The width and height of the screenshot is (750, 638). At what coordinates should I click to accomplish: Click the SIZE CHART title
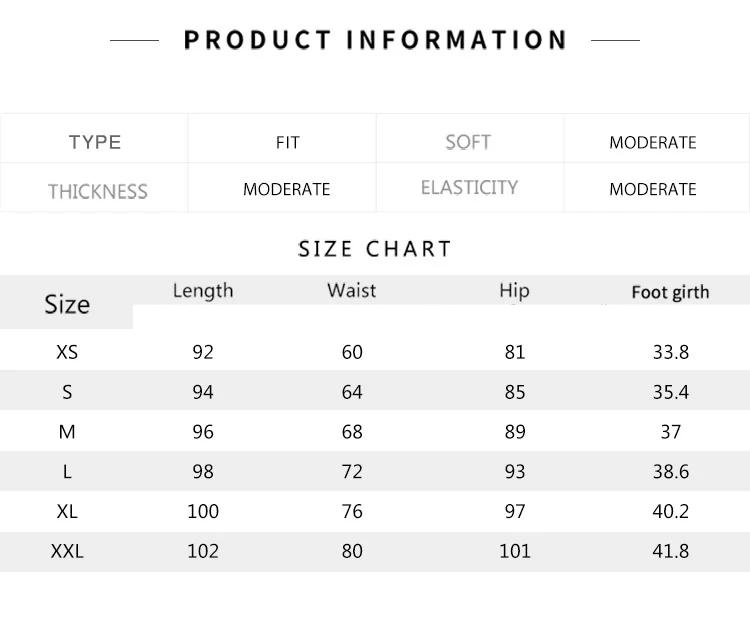click(375, 248)
